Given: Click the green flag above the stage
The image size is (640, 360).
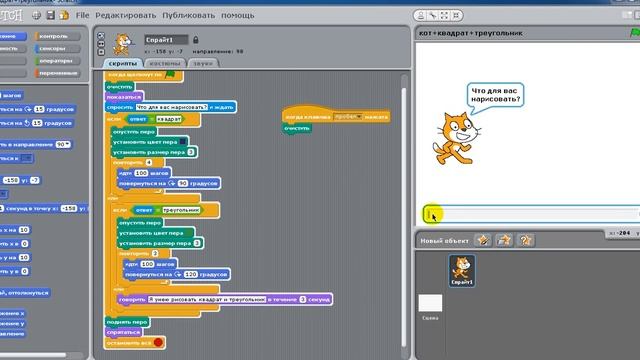Looking at the screenshot, I should (635, 33).
